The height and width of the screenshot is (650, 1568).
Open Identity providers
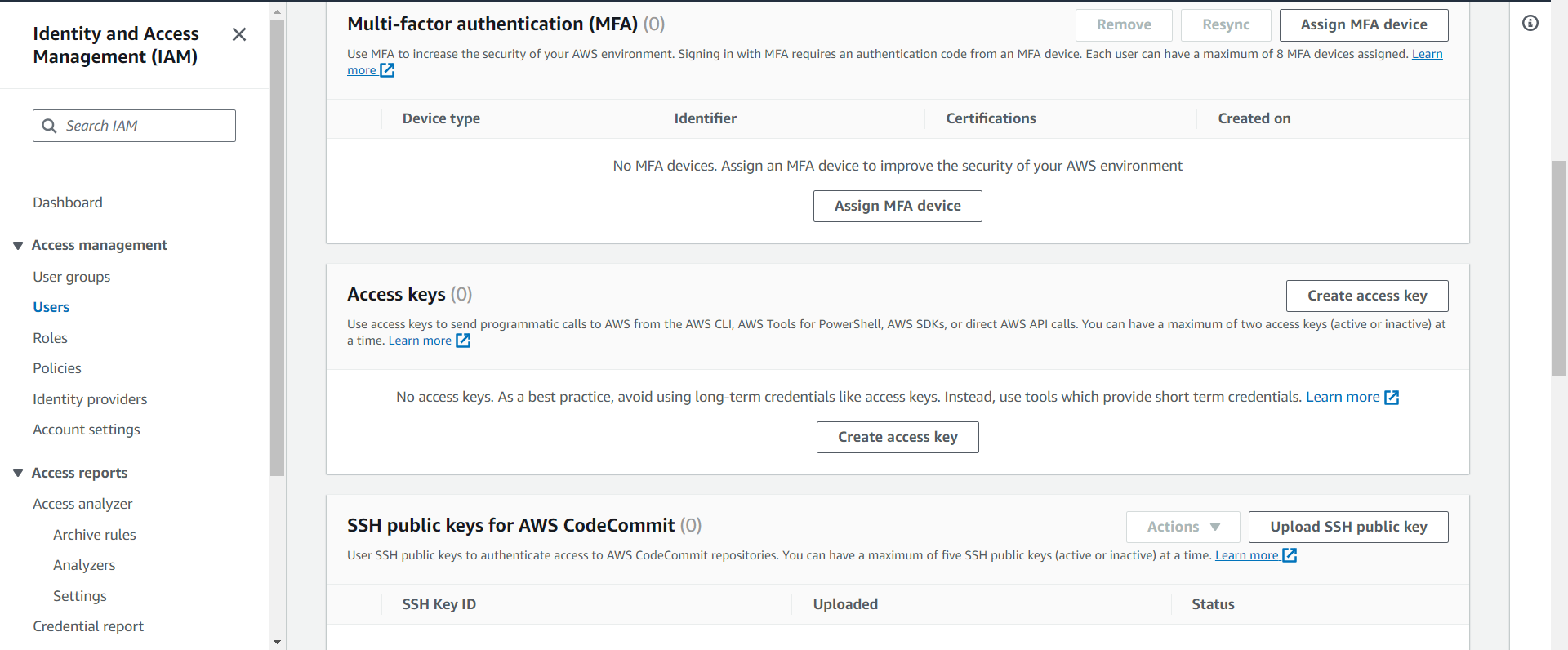tap(90, 399)
